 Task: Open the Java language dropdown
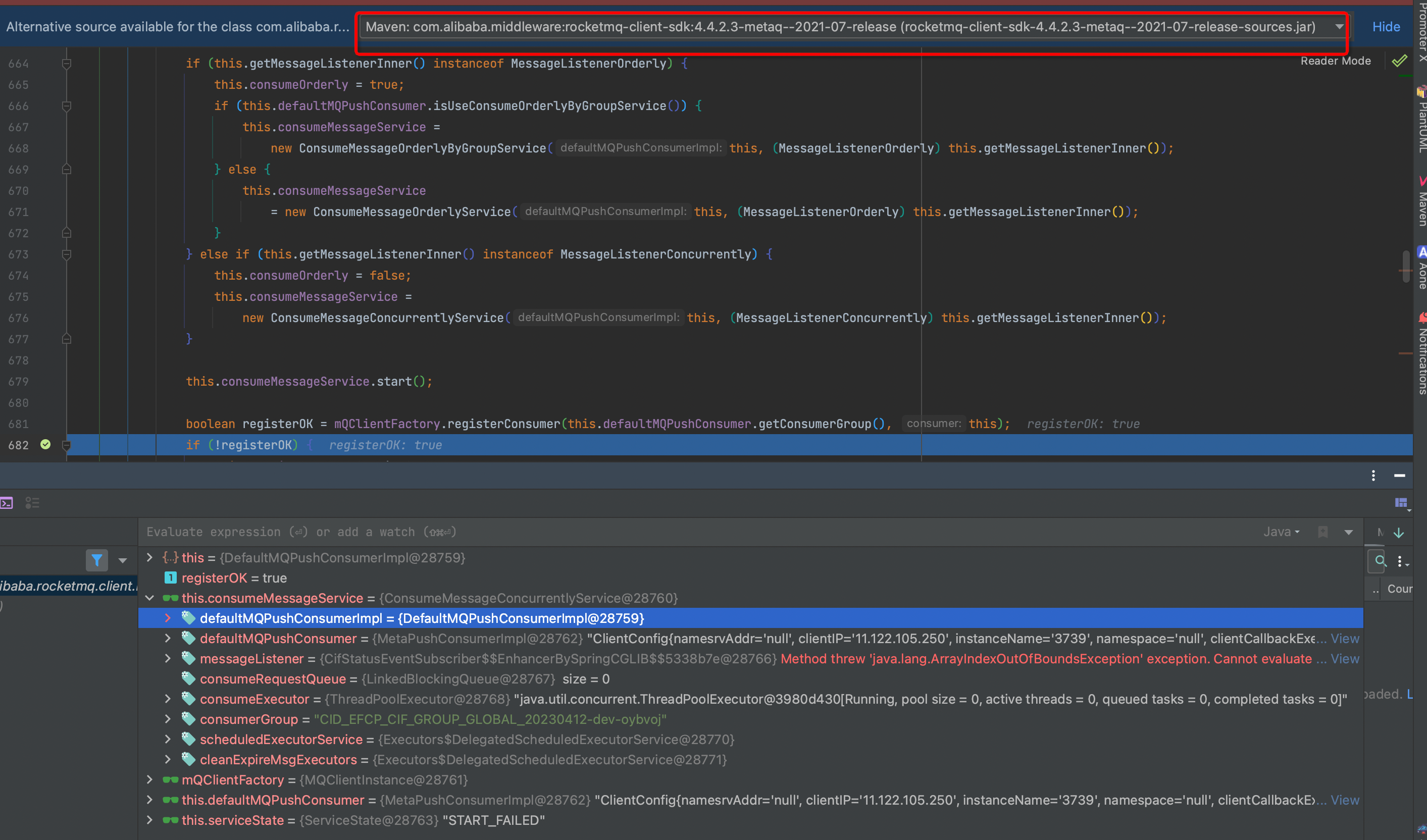1281,532
